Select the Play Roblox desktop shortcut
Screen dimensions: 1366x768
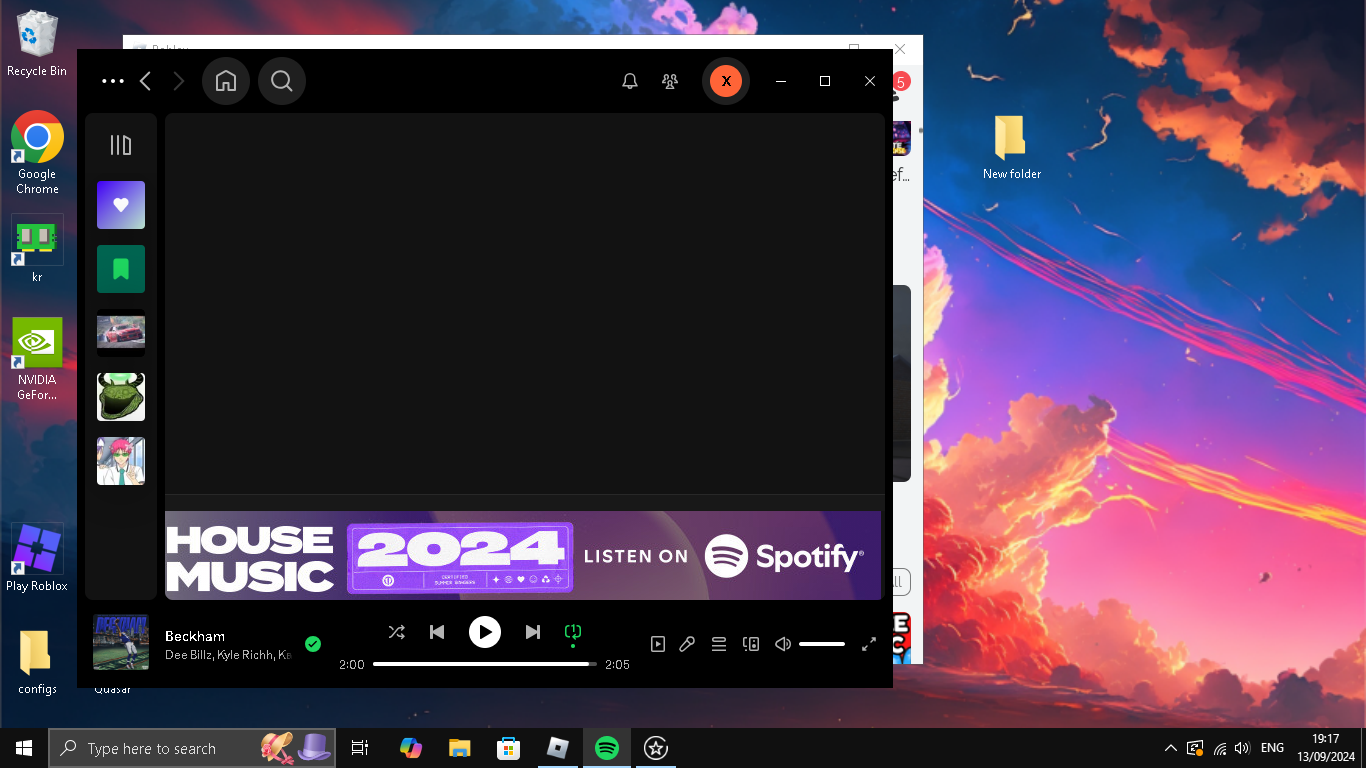(x=37, y=558)
